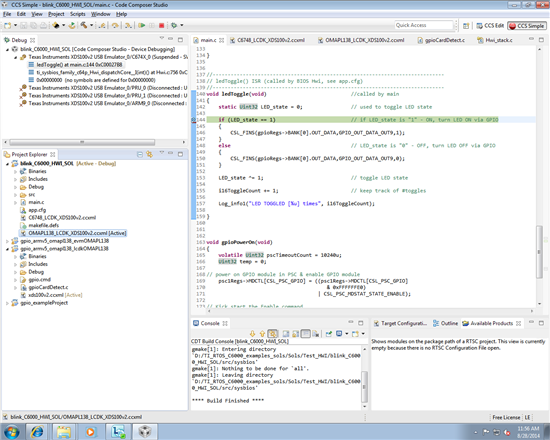Collapse blink_C6000_HWI_SOL project tree
Screen dimensions: 550x440
pos(7,164)
